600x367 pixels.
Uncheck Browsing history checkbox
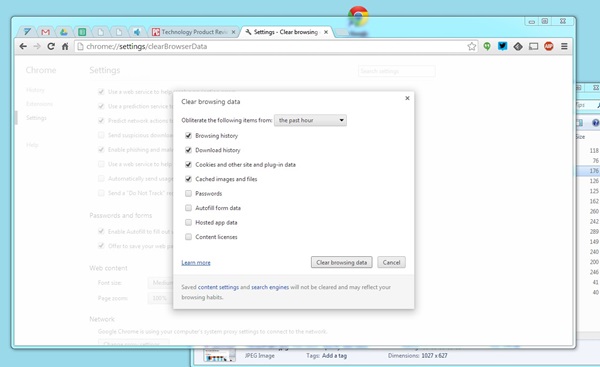(188, 135)
